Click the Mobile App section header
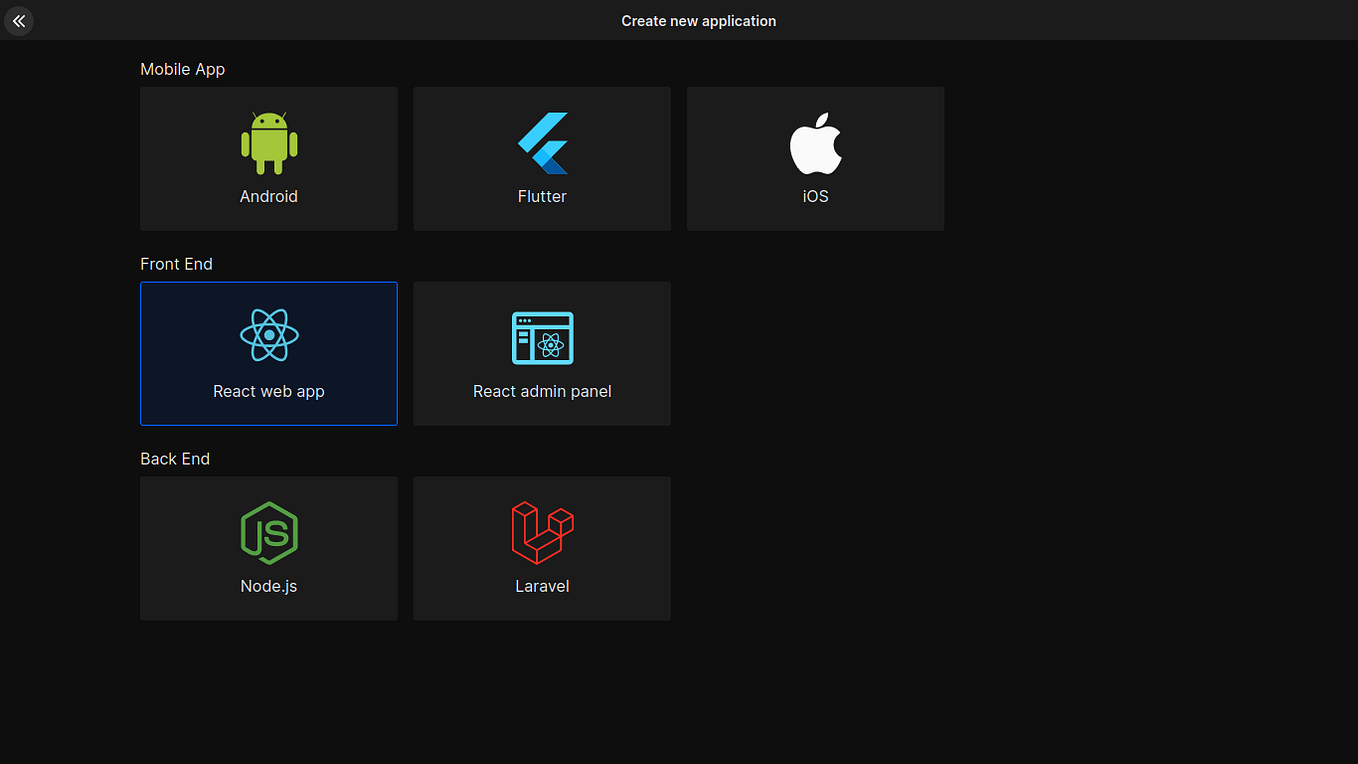The width and height of the screenshot is (1358, 764). [x=183, y=69]
